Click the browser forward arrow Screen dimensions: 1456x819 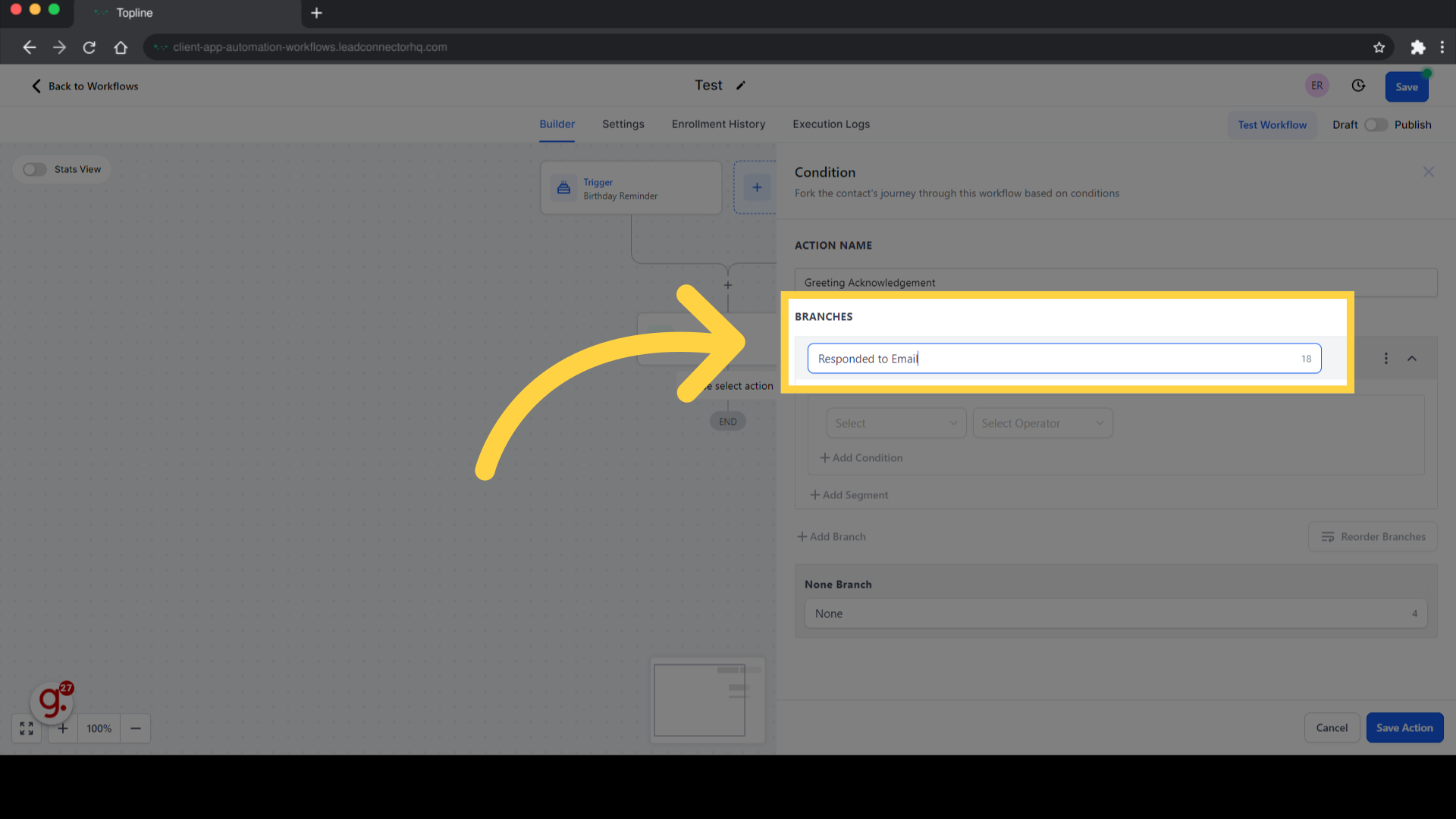pyautogui.click(x=59, y=47)
